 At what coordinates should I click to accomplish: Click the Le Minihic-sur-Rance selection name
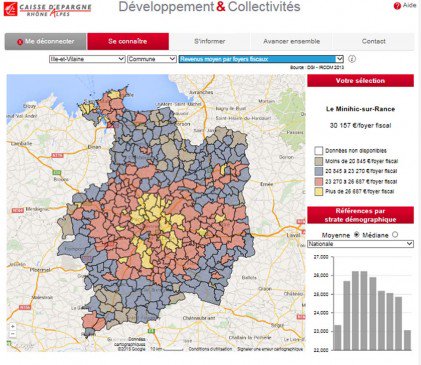pos(360,109)
